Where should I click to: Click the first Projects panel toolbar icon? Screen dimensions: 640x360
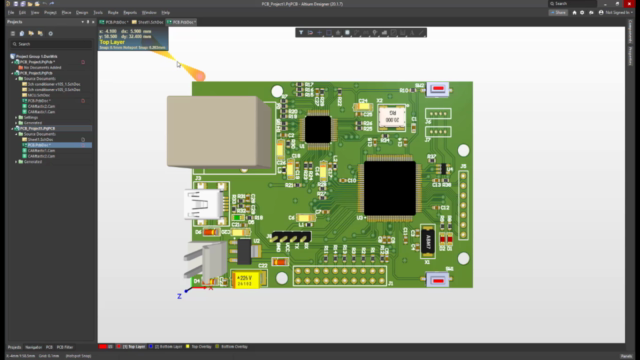click(13, 33)
